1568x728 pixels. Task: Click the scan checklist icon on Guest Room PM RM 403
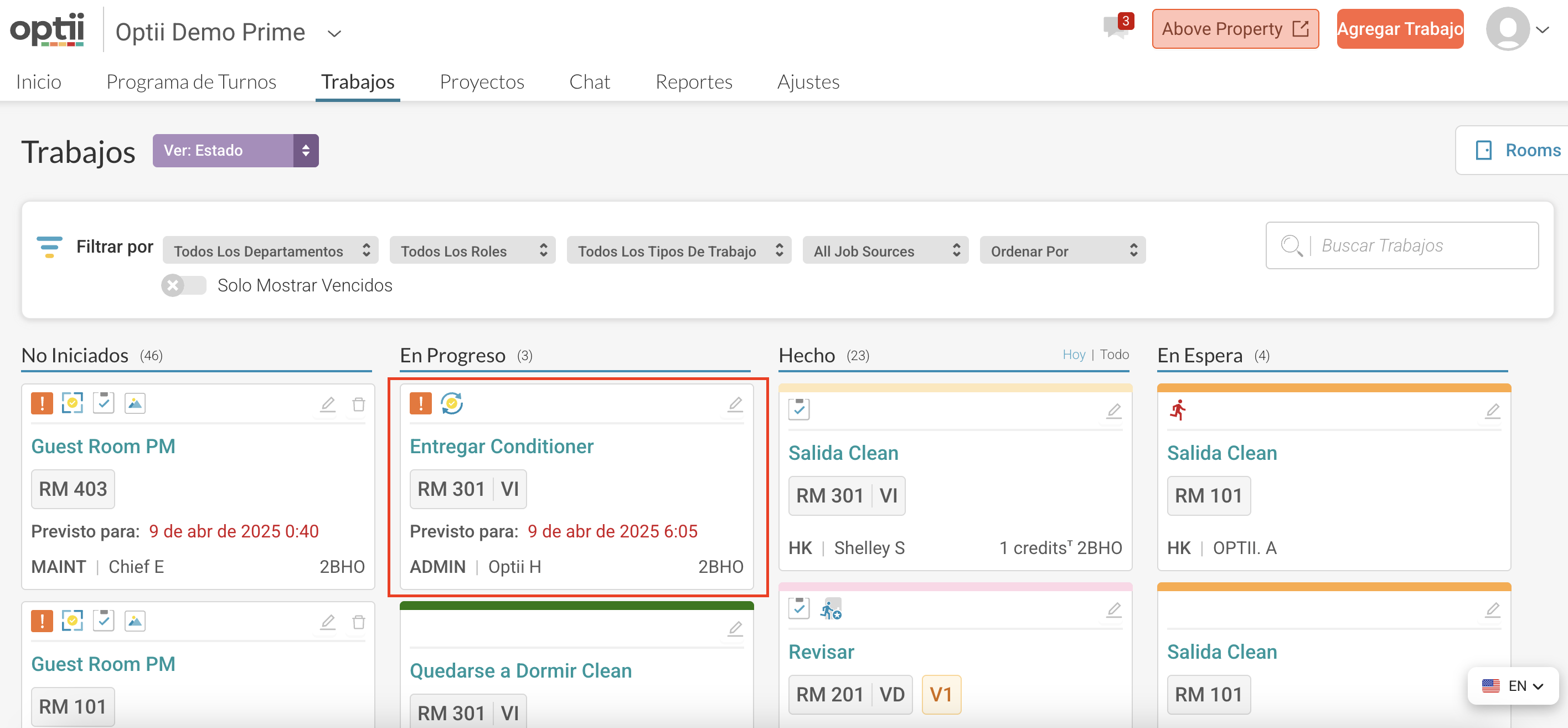73,403
